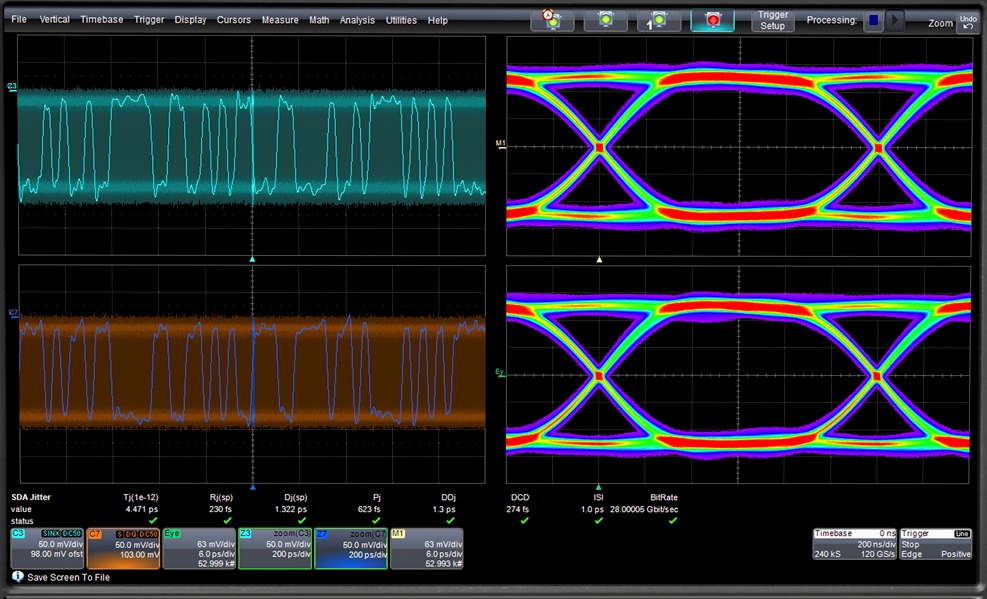Open the Analysis menu
Viewport: 987px width, 599px height.
point(357,20)
